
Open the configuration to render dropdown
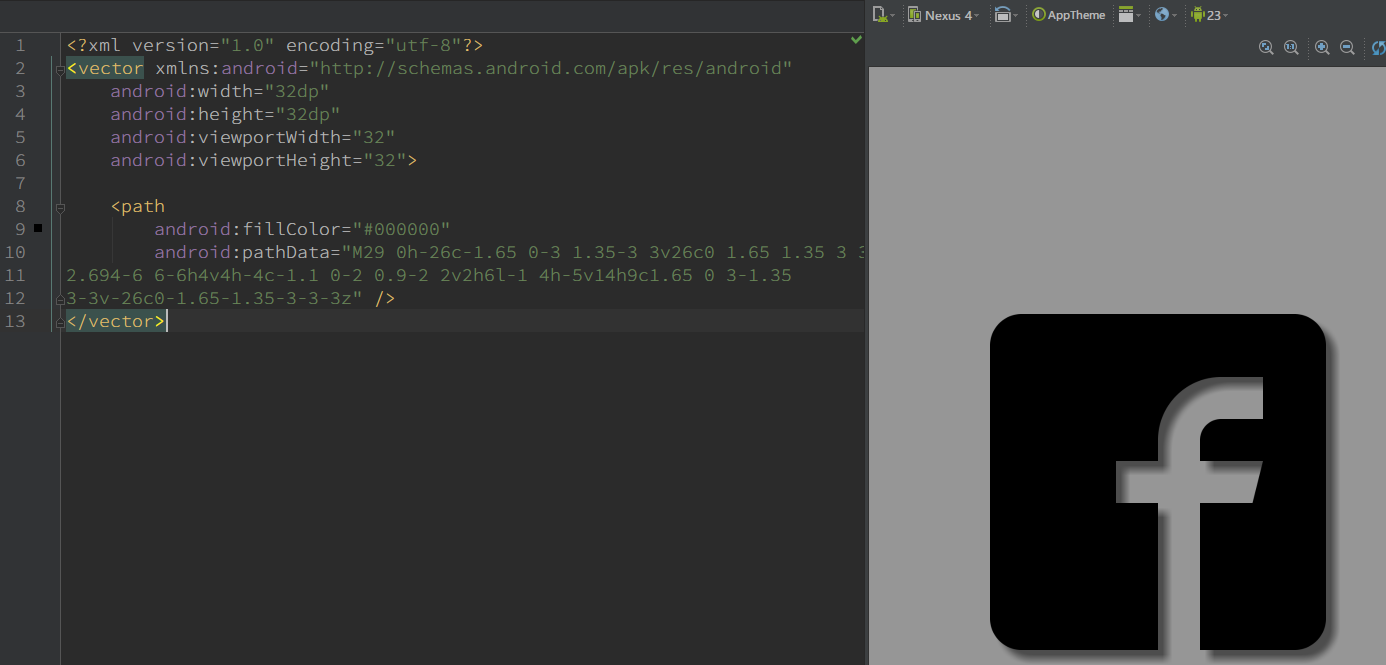click(883, 15)
